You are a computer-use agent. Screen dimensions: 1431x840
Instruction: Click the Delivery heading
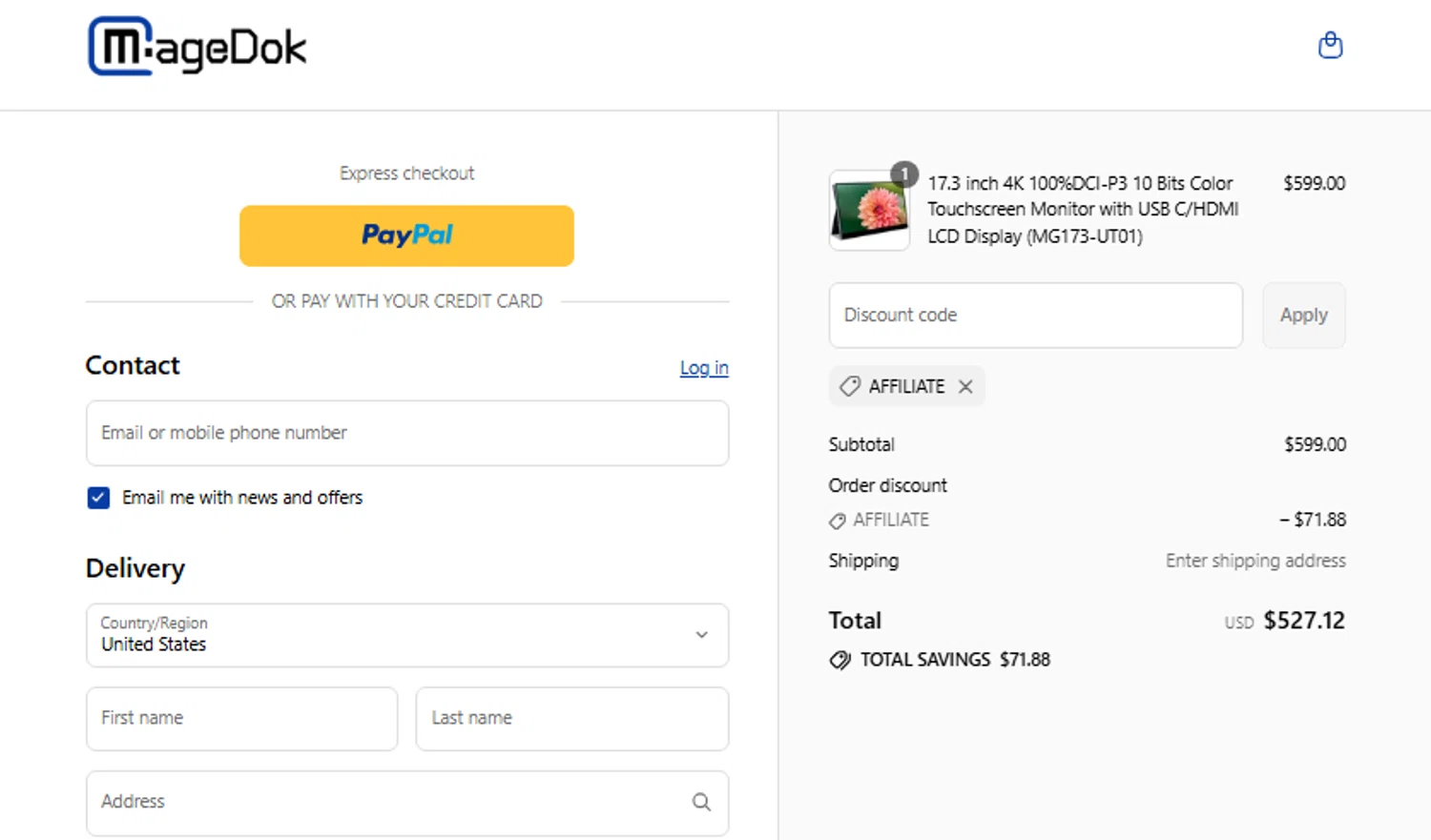pyautogui.click(x=135, y=568)
